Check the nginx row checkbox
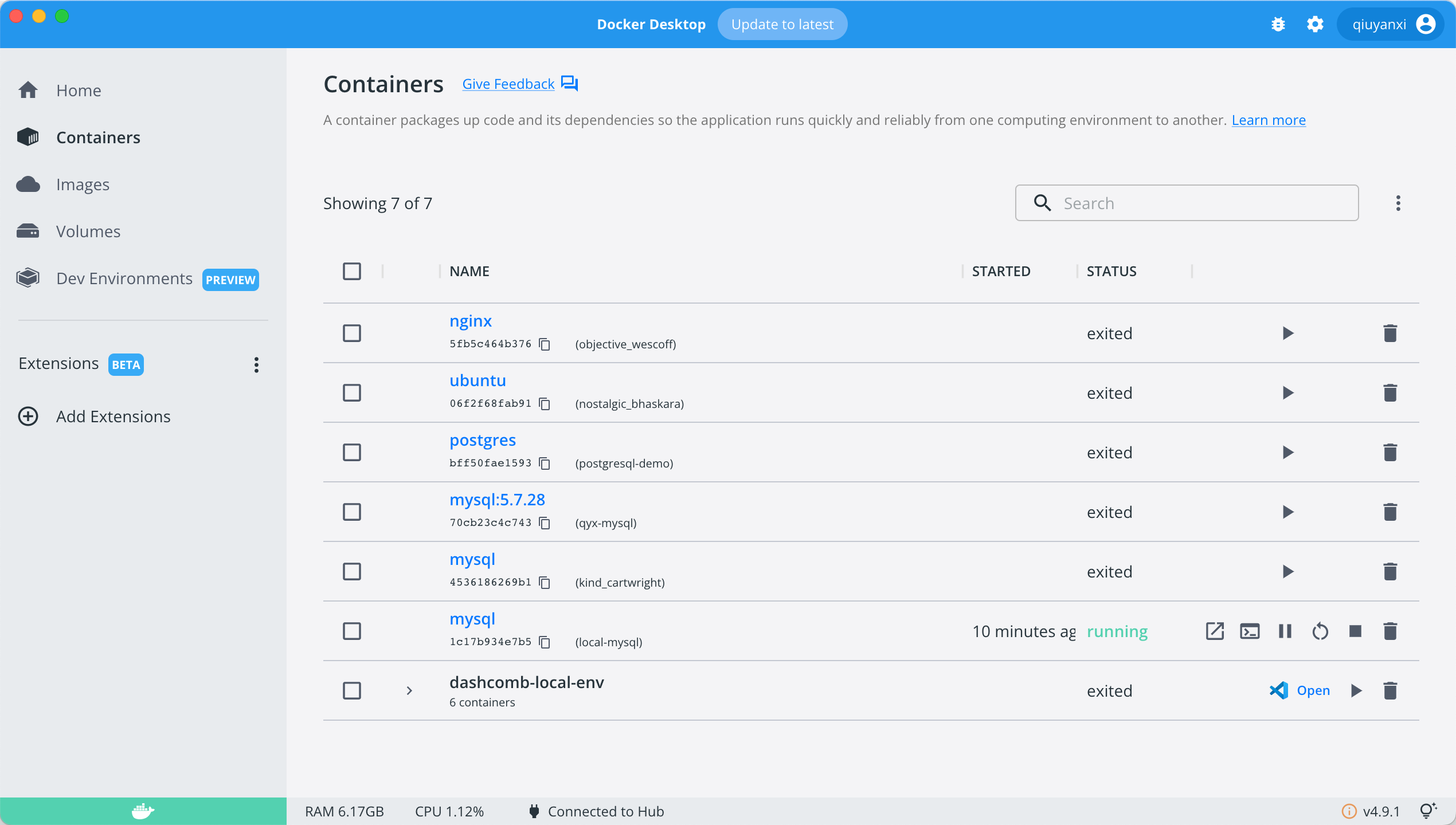Image resolution: width=1456 pixels, height=825 pixels. (x=352, y=333)
